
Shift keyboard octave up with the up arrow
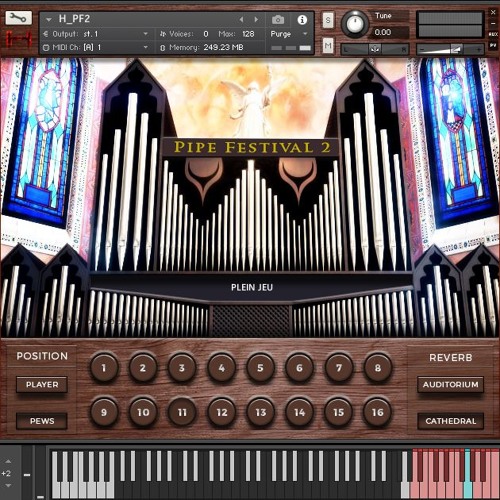pyautogui.click(x=8, y=462)
